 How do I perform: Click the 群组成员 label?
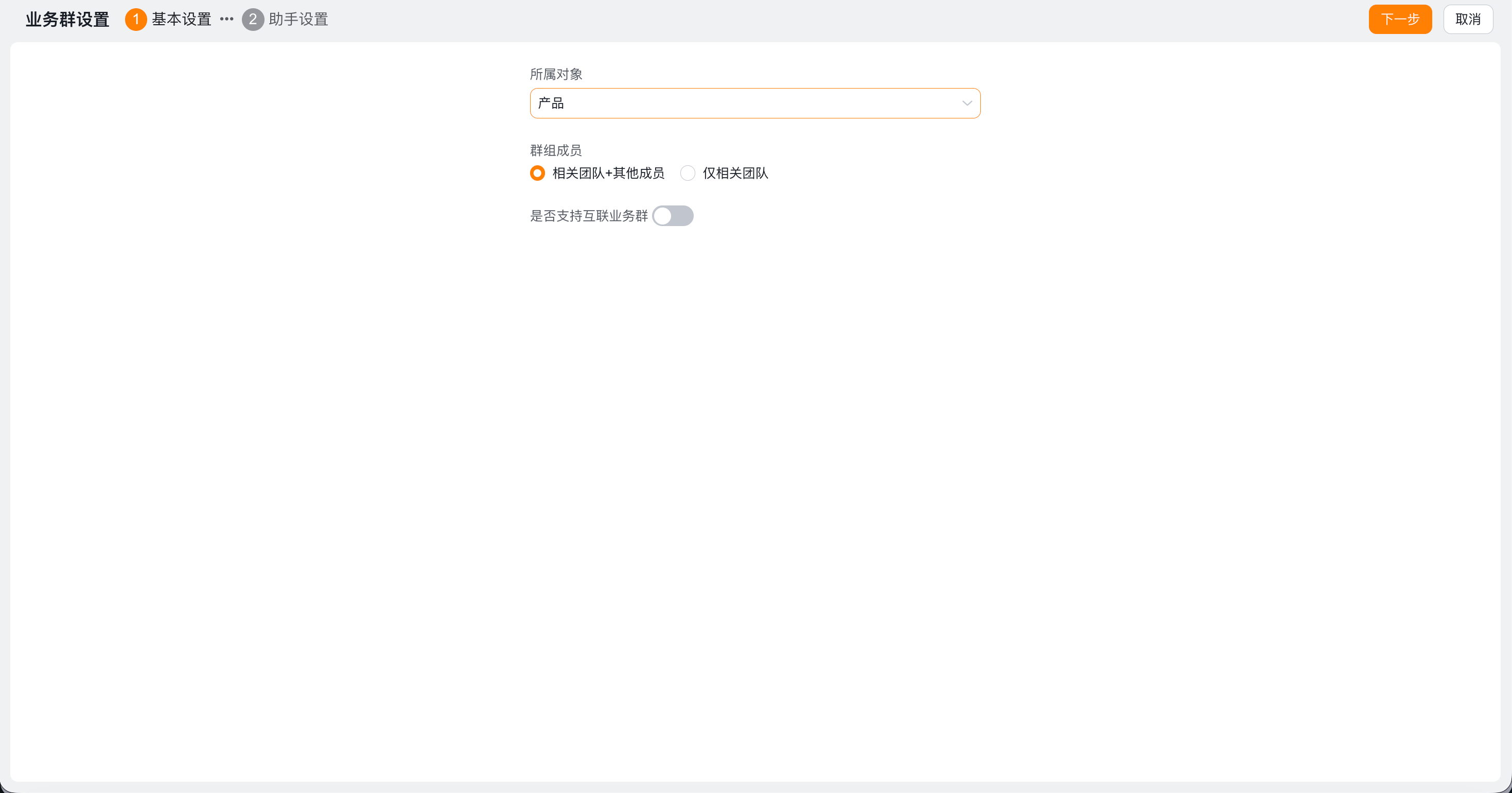556,150
